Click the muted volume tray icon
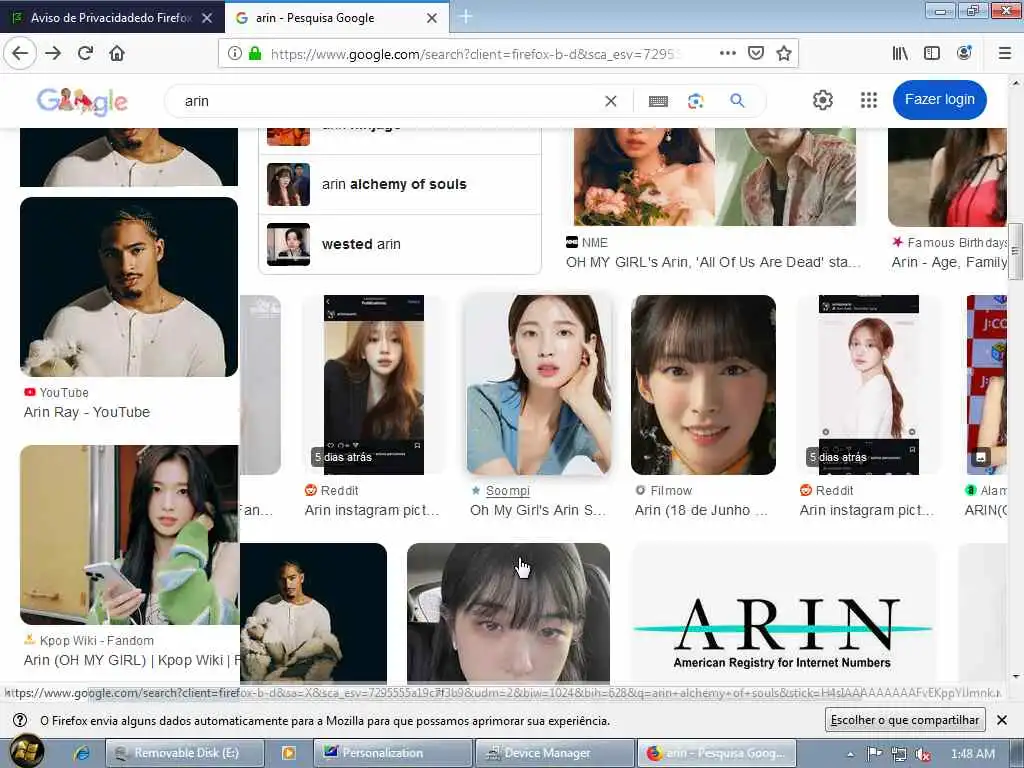This screenshot has height=768, width=1024. point(923,754)
